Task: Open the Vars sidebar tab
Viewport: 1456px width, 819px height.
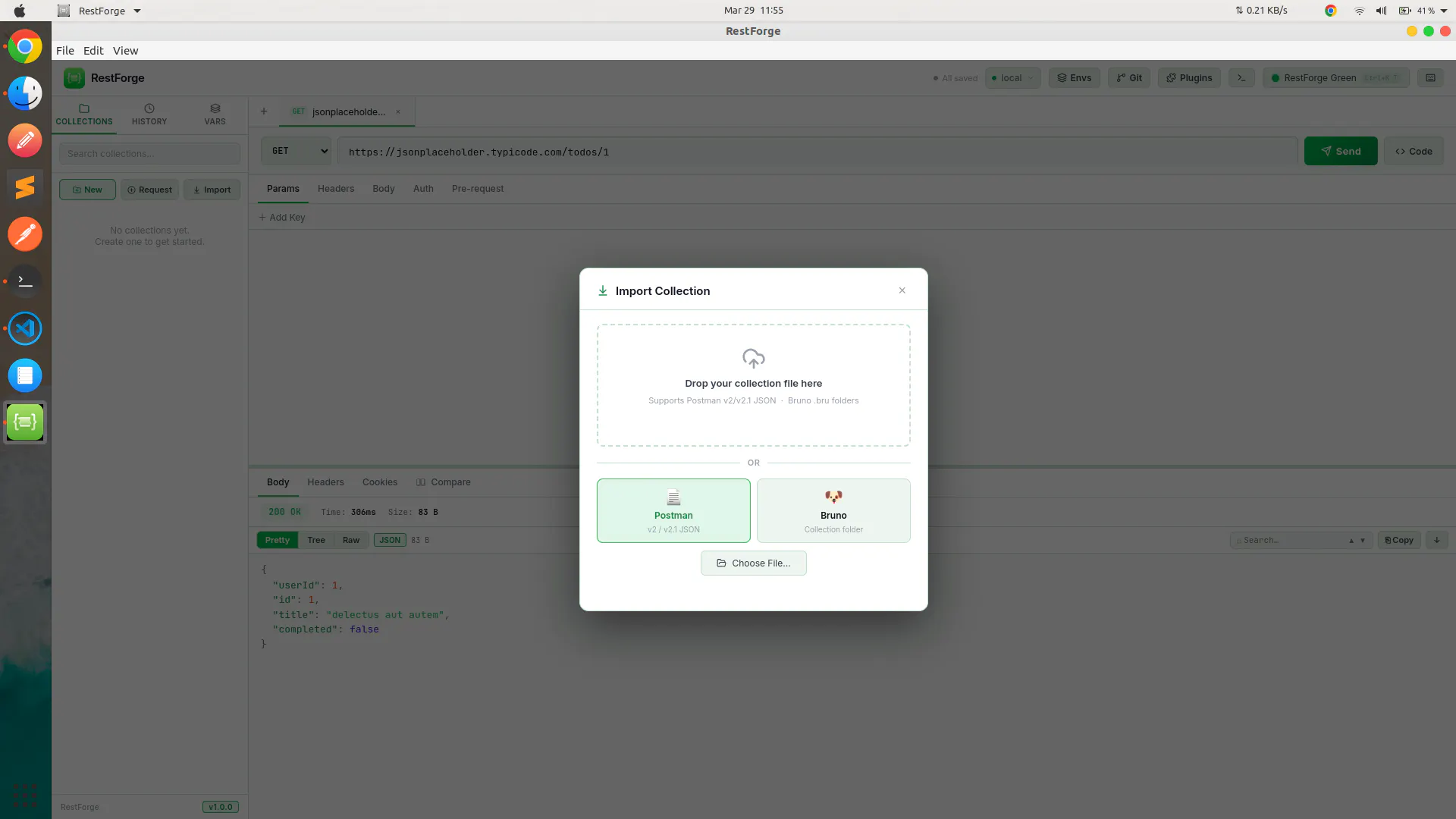Action: (215, 115)
